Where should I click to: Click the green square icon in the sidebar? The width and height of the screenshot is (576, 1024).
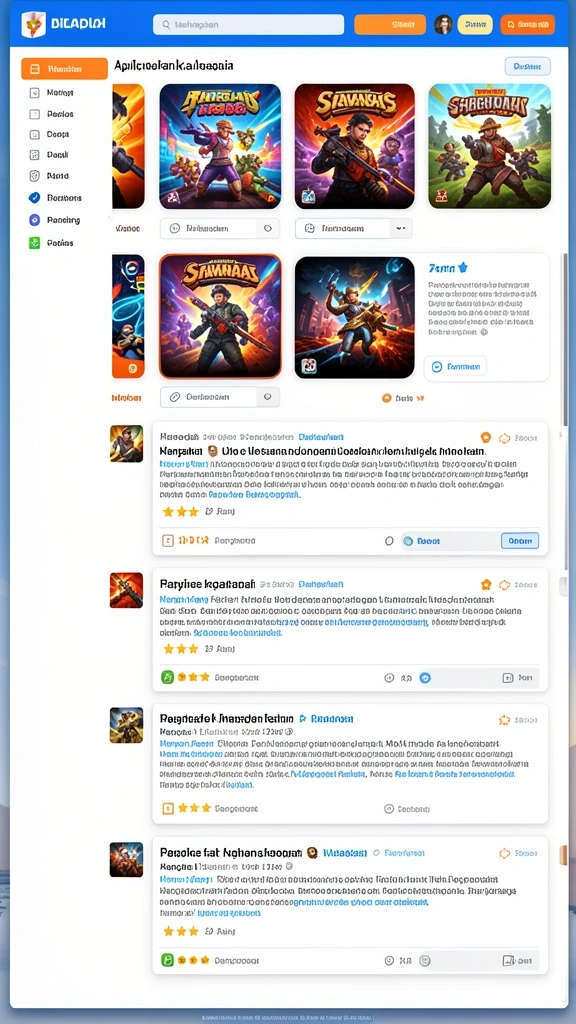click(35, 243)
